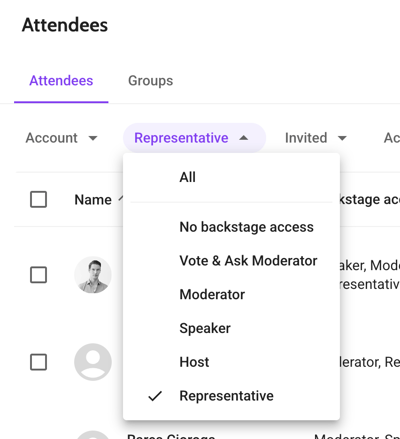Select Vote & Ask Moderator option
Image resolution: width=400 pixels, height=439 pixels.
coord(231,261)
